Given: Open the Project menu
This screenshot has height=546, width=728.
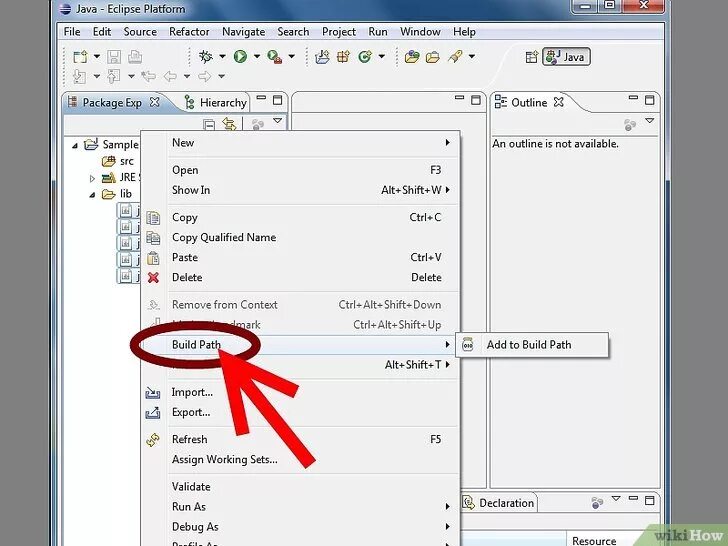Looking at the screenshot, I should pos(339,32).
